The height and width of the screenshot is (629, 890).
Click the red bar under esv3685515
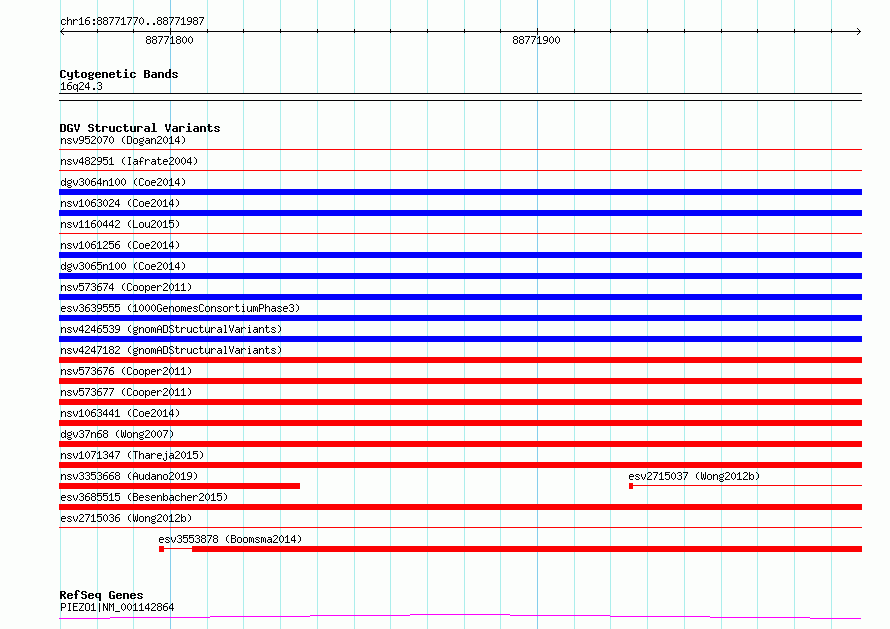point(460,507)
